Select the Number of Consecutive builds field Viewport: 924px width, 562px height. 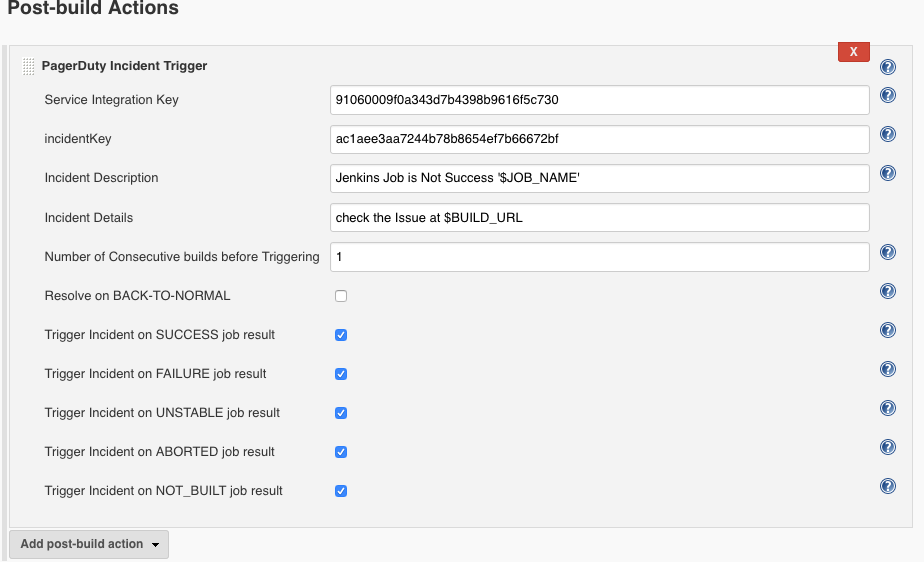[599, 257]
